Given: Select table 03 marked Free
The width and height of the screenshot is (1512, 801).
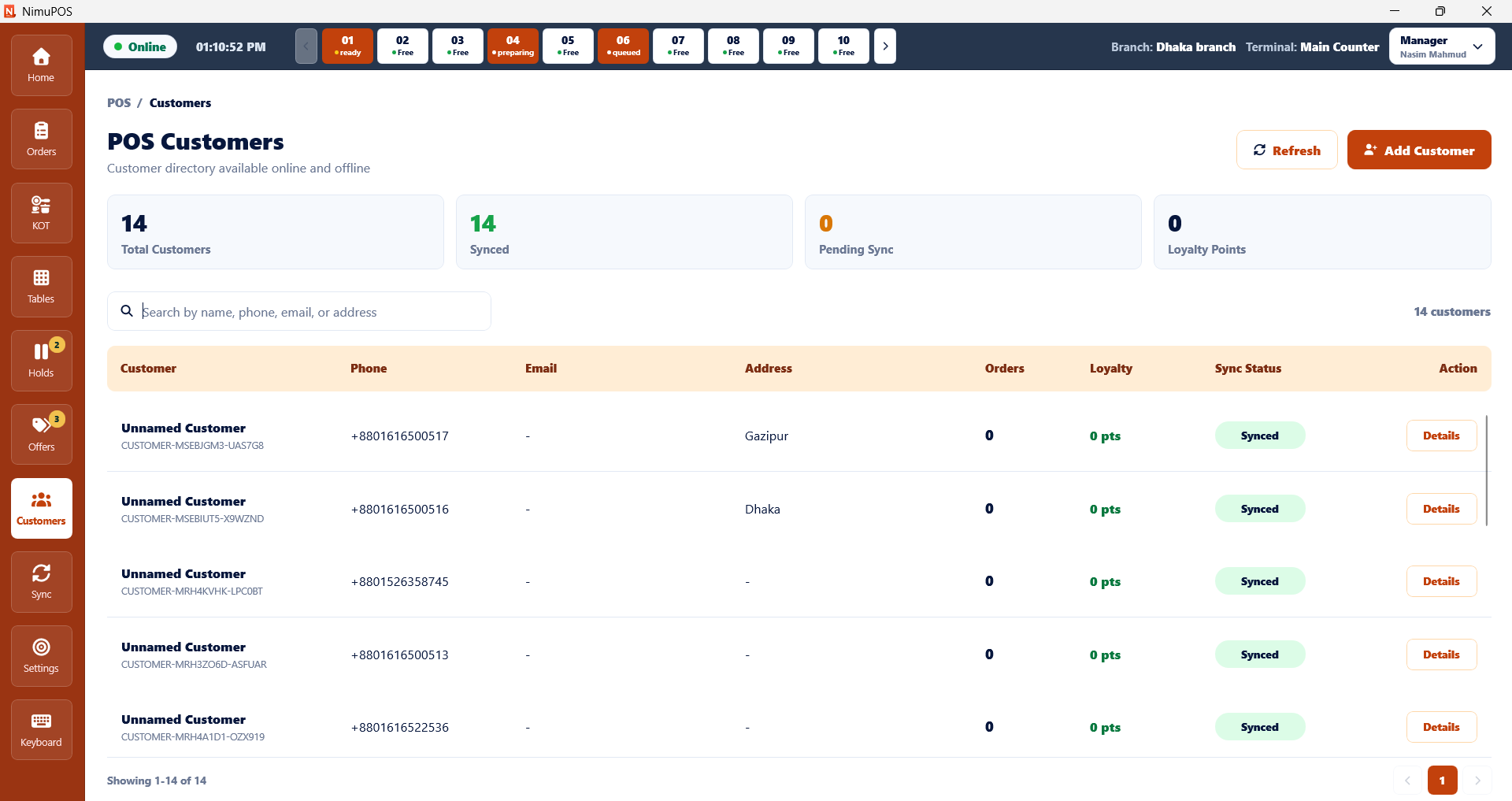Looking at the screenshot, I should point(458,46).
